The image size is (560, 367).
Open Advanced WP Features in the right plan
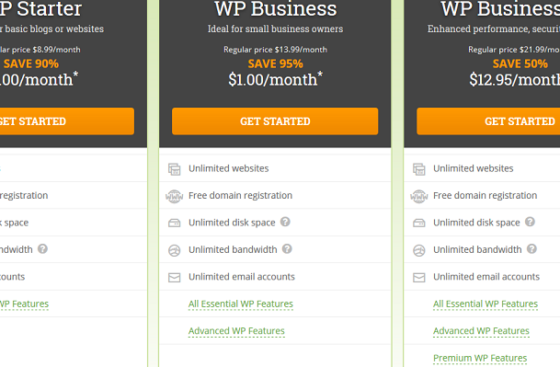[481, 331]
